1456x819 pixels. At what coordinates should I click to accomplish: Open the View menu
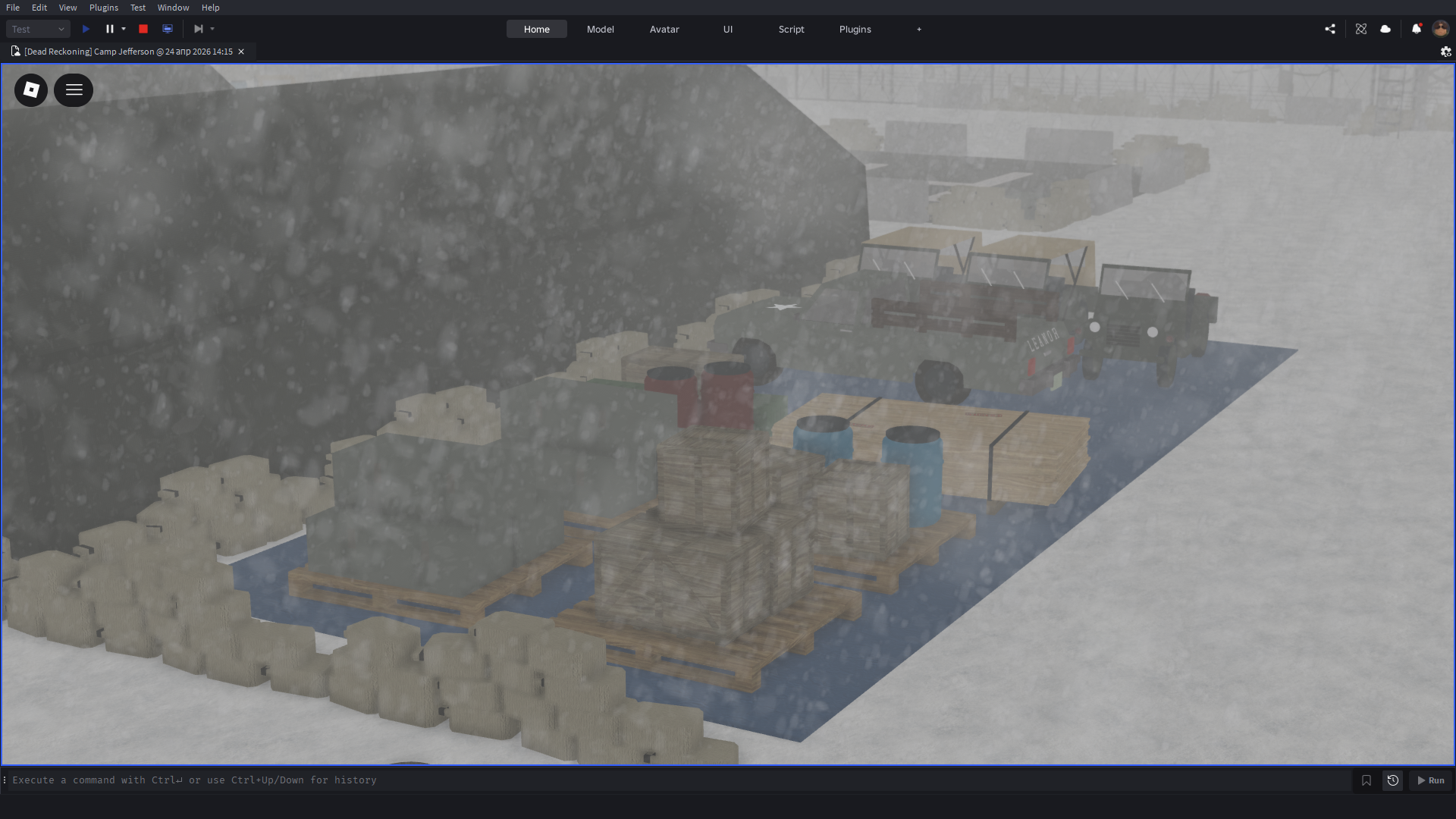[x=68, y=8]
